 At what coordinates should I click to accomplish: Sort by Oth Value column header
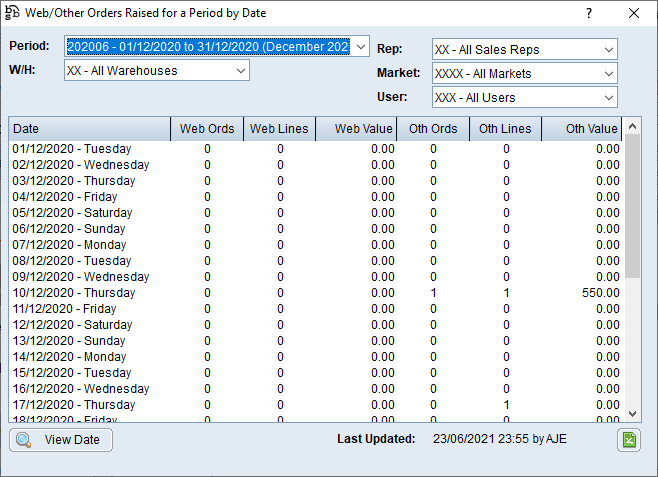point(583,129)
